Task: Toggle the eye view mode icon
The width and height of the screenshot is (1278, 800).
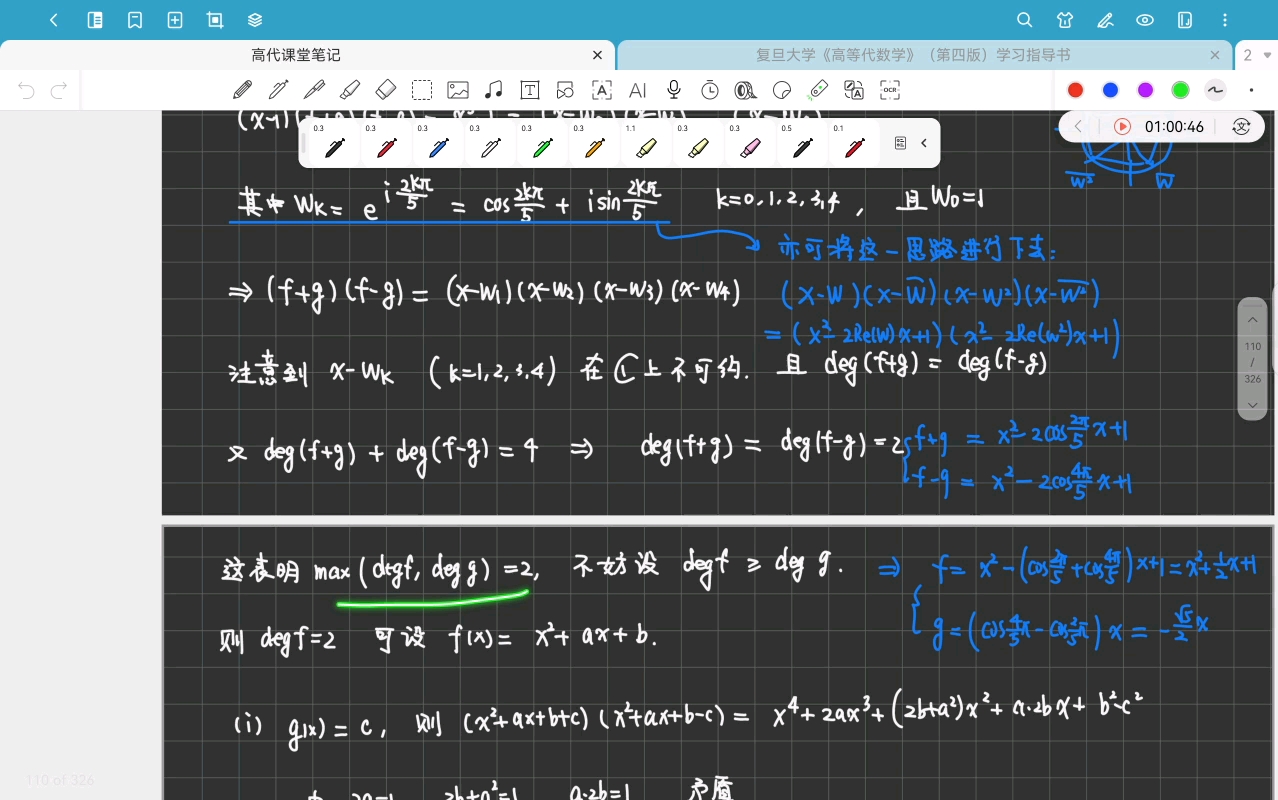Action: click(x=1145, y=20)
